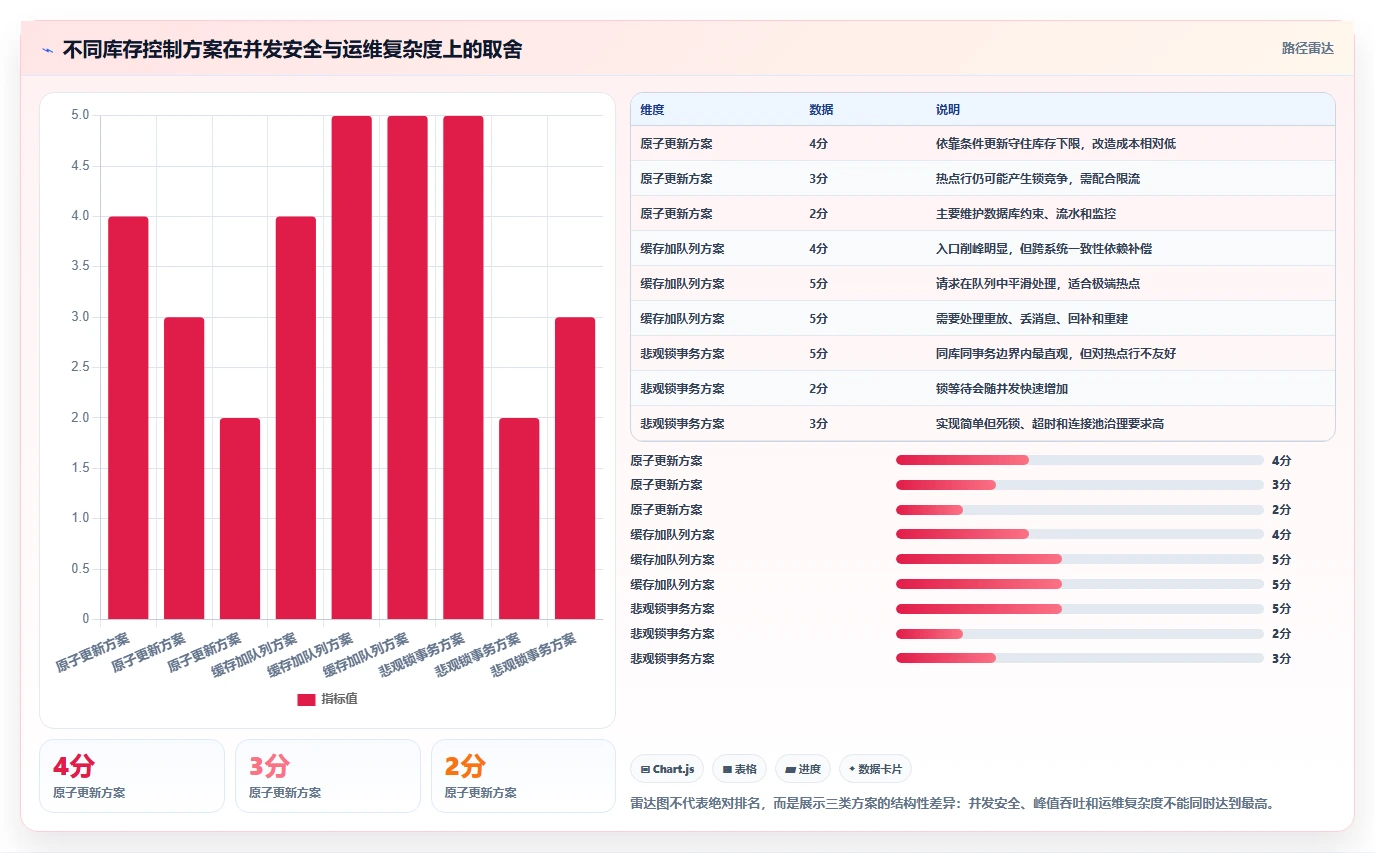Image resolution: width=1375 pixels, height=853 pixels.
Task: Open the 2分 原子更新方案 stat card
Action: (523, 776)
